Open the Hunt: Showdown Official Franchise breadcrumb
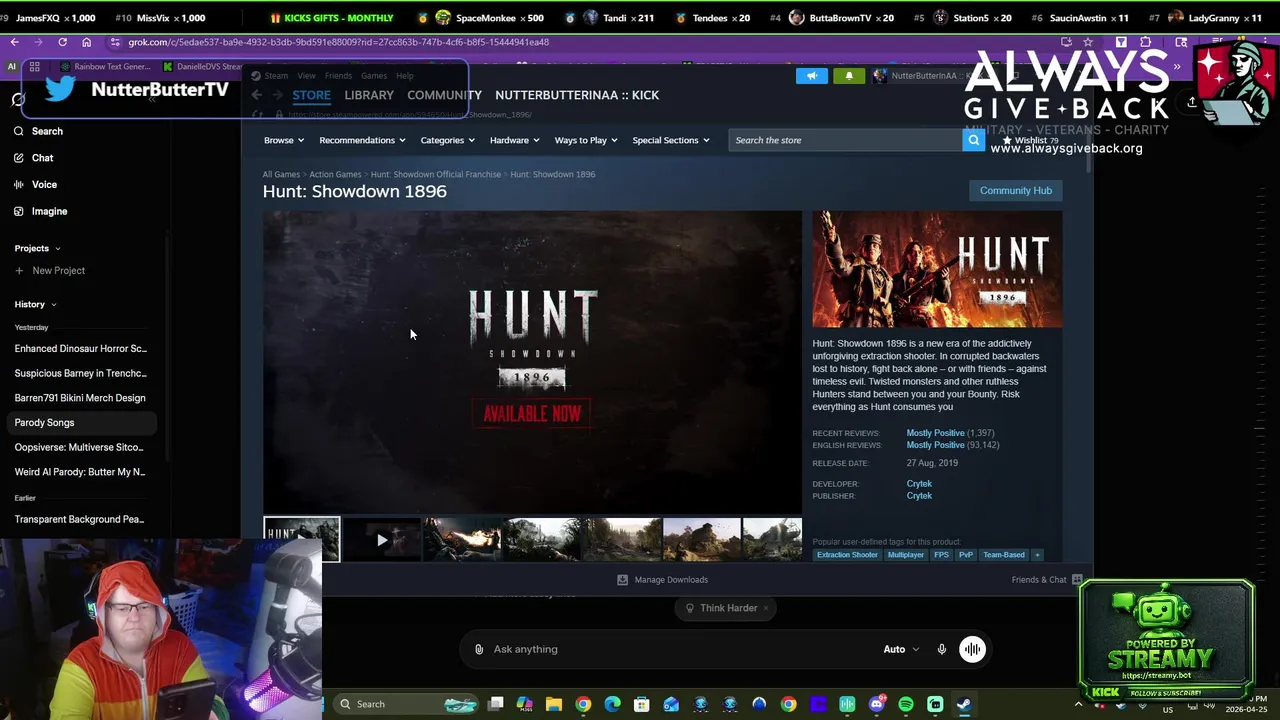The height and width of the screenshot is (720, 1280). click(x=436, y=174)
